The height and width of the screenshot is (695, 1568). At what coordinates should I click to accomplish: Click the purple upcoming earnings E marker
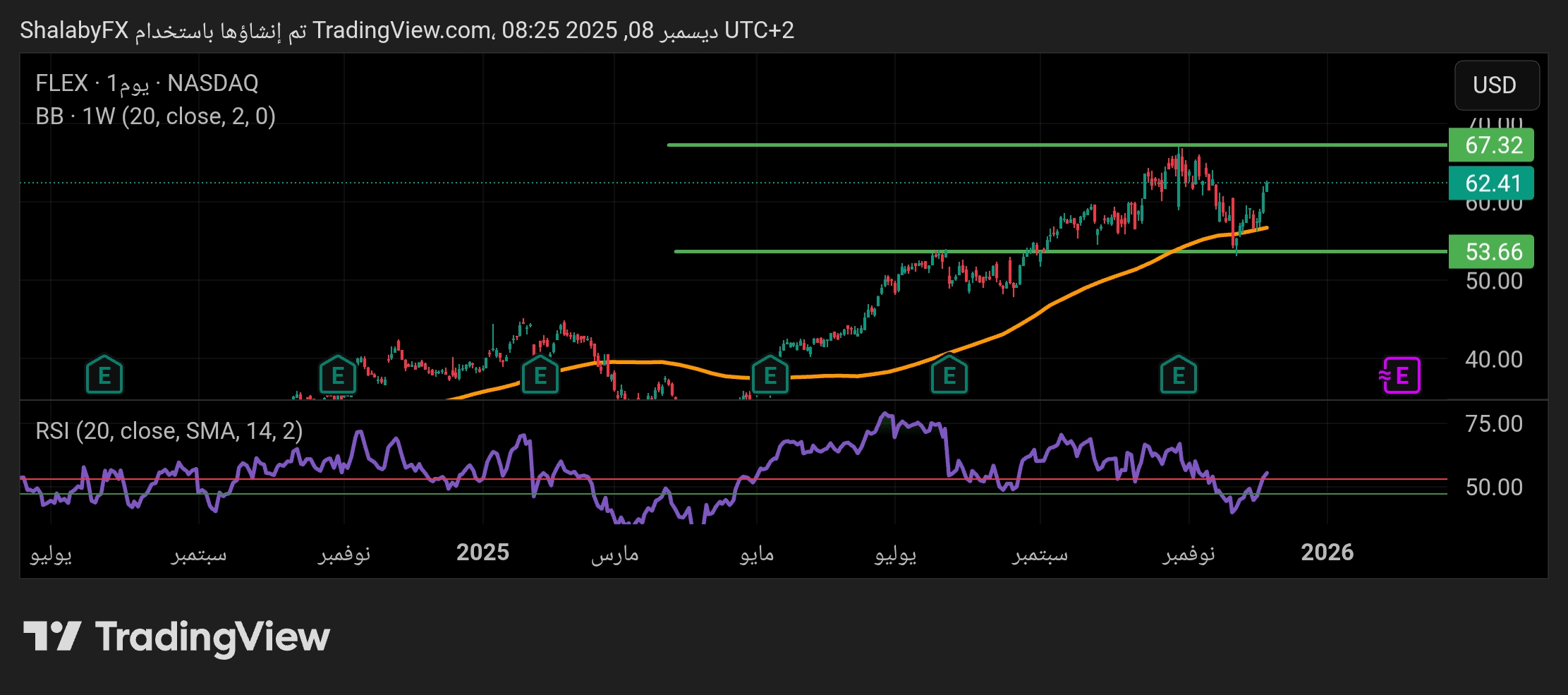[1401, 375]
